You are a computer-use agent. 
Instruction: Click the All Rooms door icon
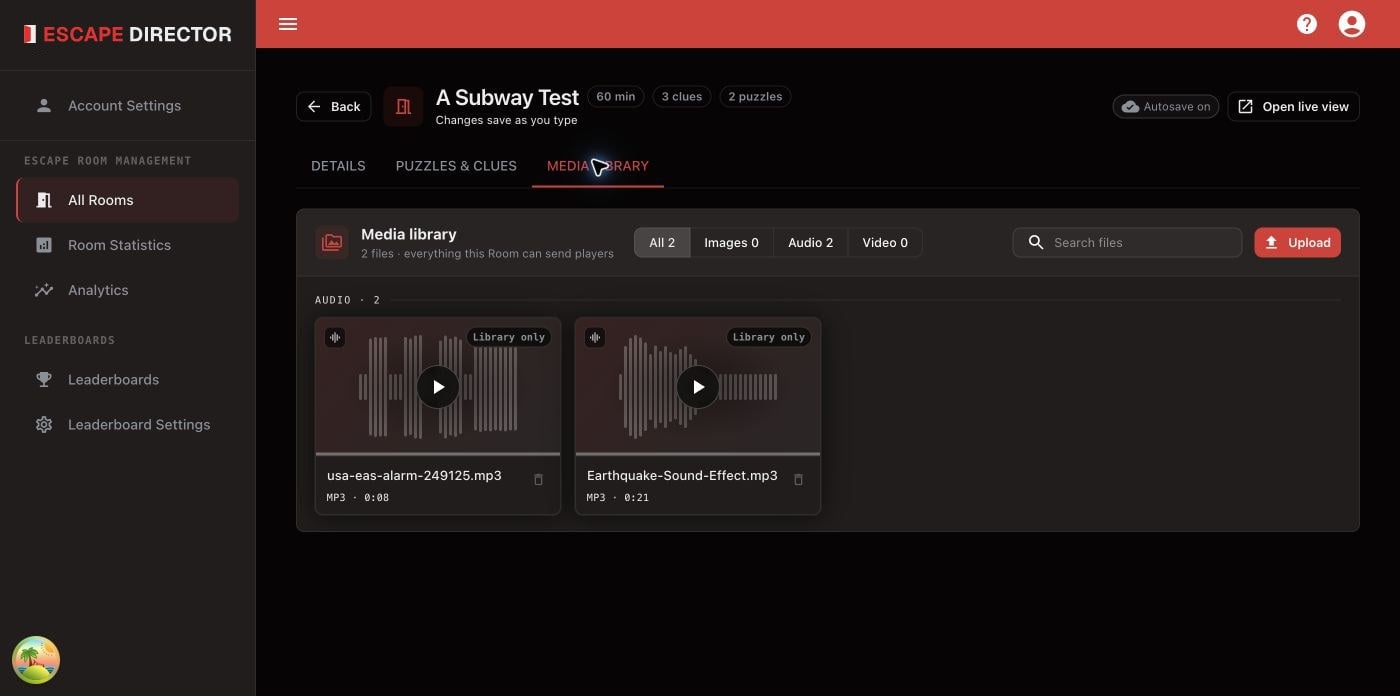[44, 200]
